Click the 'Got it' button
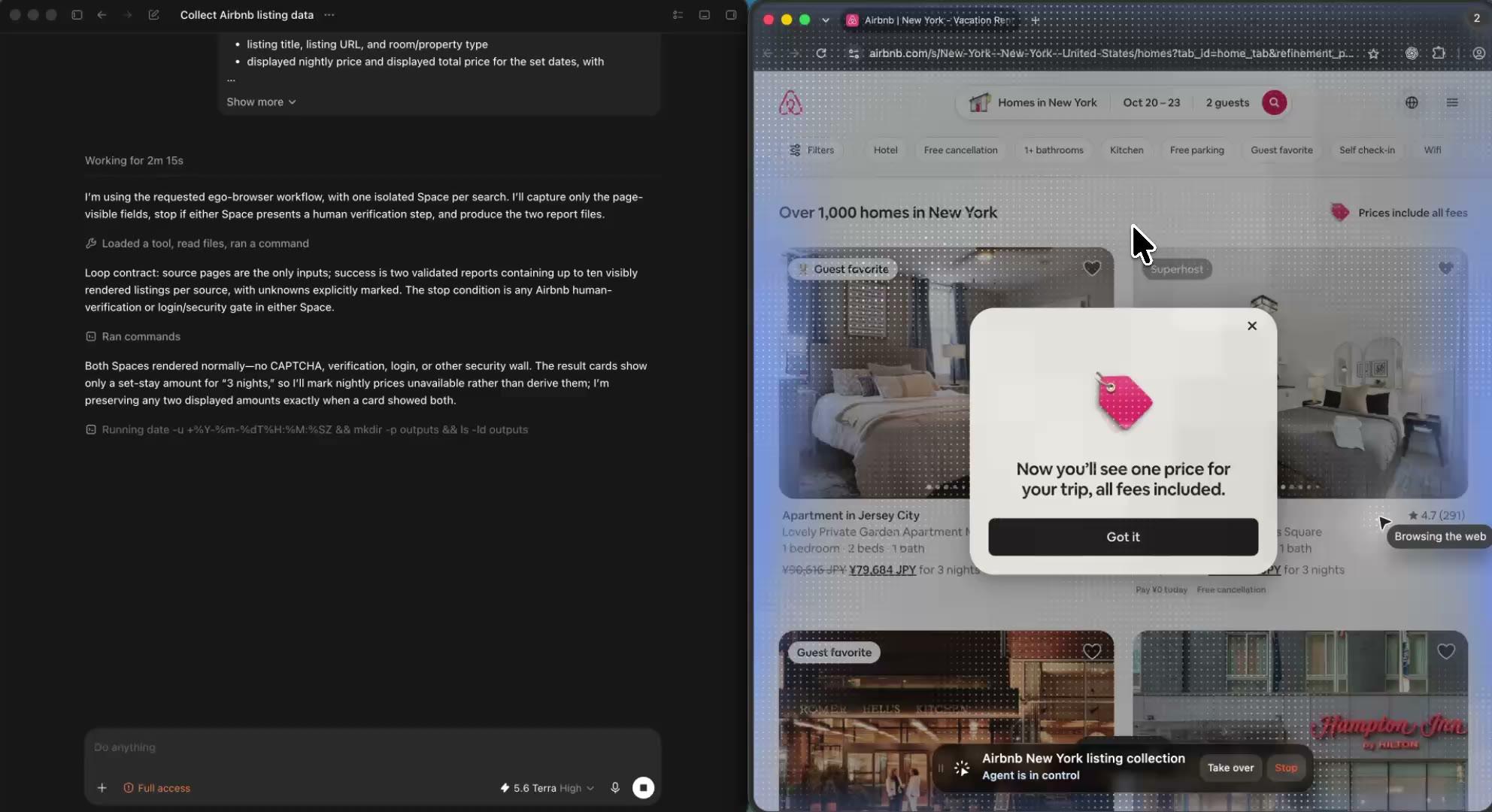 [x=1123, y=537]
